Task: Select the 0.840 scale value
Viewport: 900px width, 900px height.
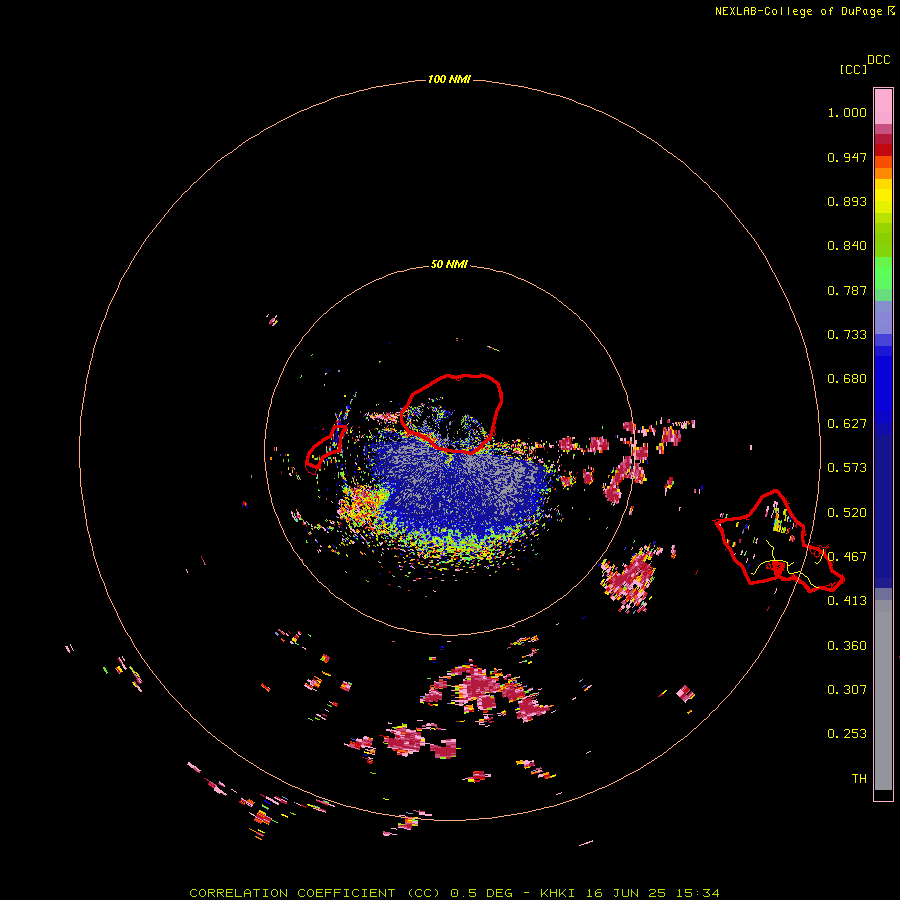Action: (847, 246)
